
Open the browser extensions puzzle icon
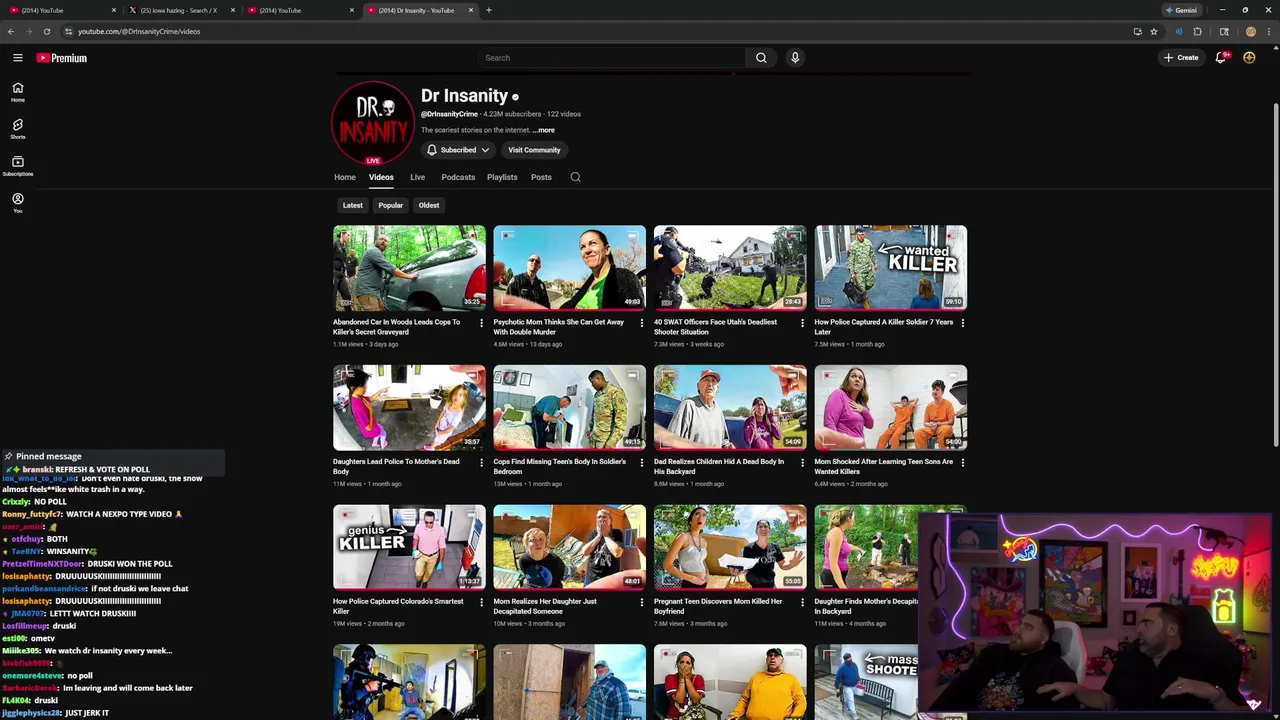[x=1197, y=31]
